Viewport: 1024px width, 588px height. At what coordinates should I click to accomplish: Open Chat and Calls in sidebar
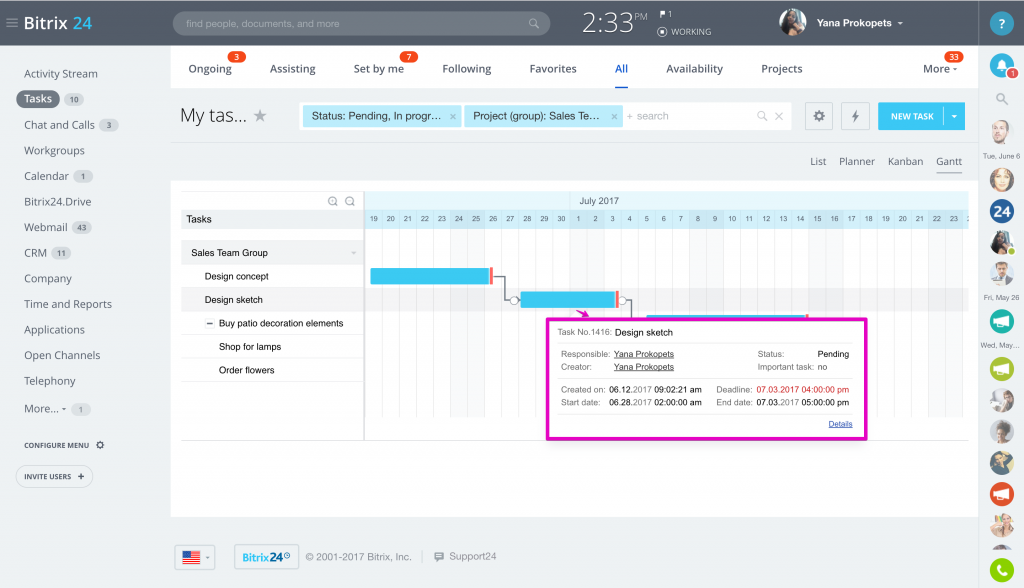point(59,125)
